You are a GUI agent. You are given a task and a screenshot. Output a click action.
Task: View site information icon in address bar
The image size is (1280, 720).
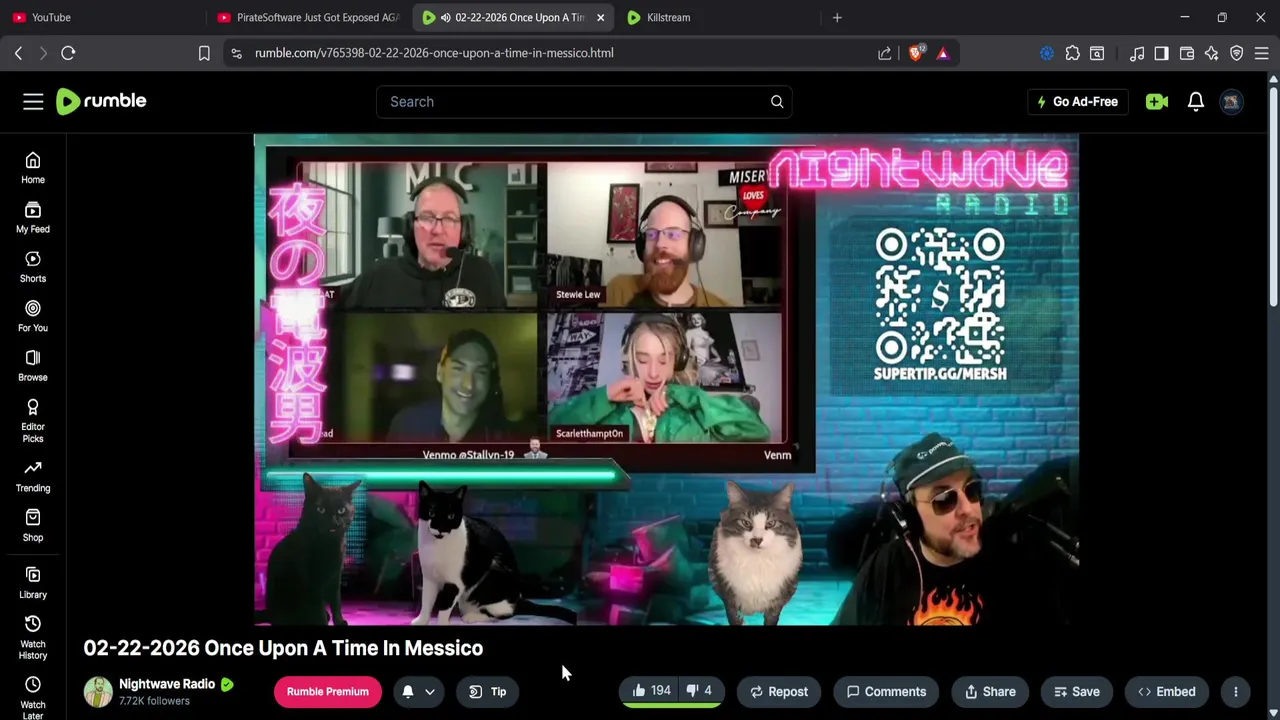[x=236, y=53]
